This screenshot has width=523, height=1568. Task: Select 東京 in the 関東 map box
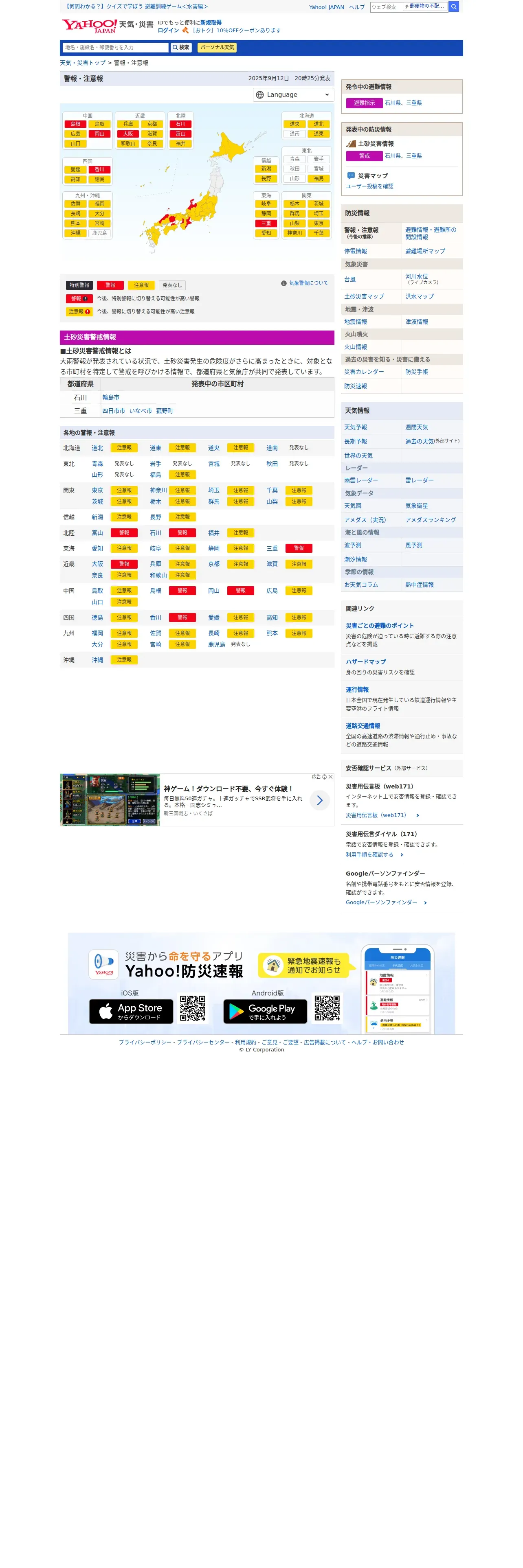(319, 223)
